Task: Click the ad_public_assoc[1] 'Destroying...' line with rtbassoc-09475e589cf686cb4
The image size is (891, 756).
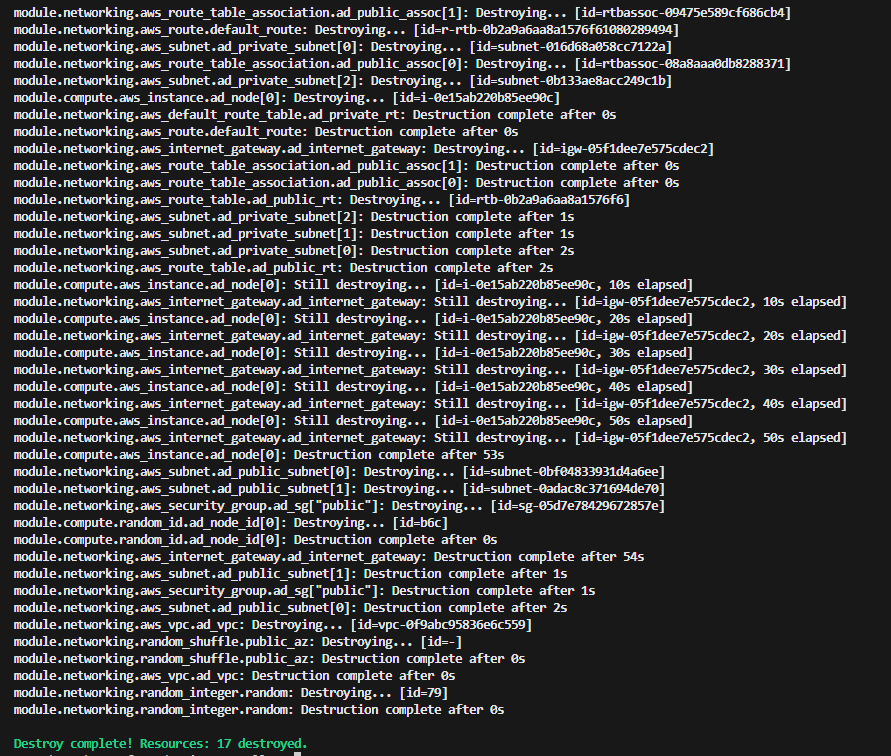Action: tap(402, 13)
